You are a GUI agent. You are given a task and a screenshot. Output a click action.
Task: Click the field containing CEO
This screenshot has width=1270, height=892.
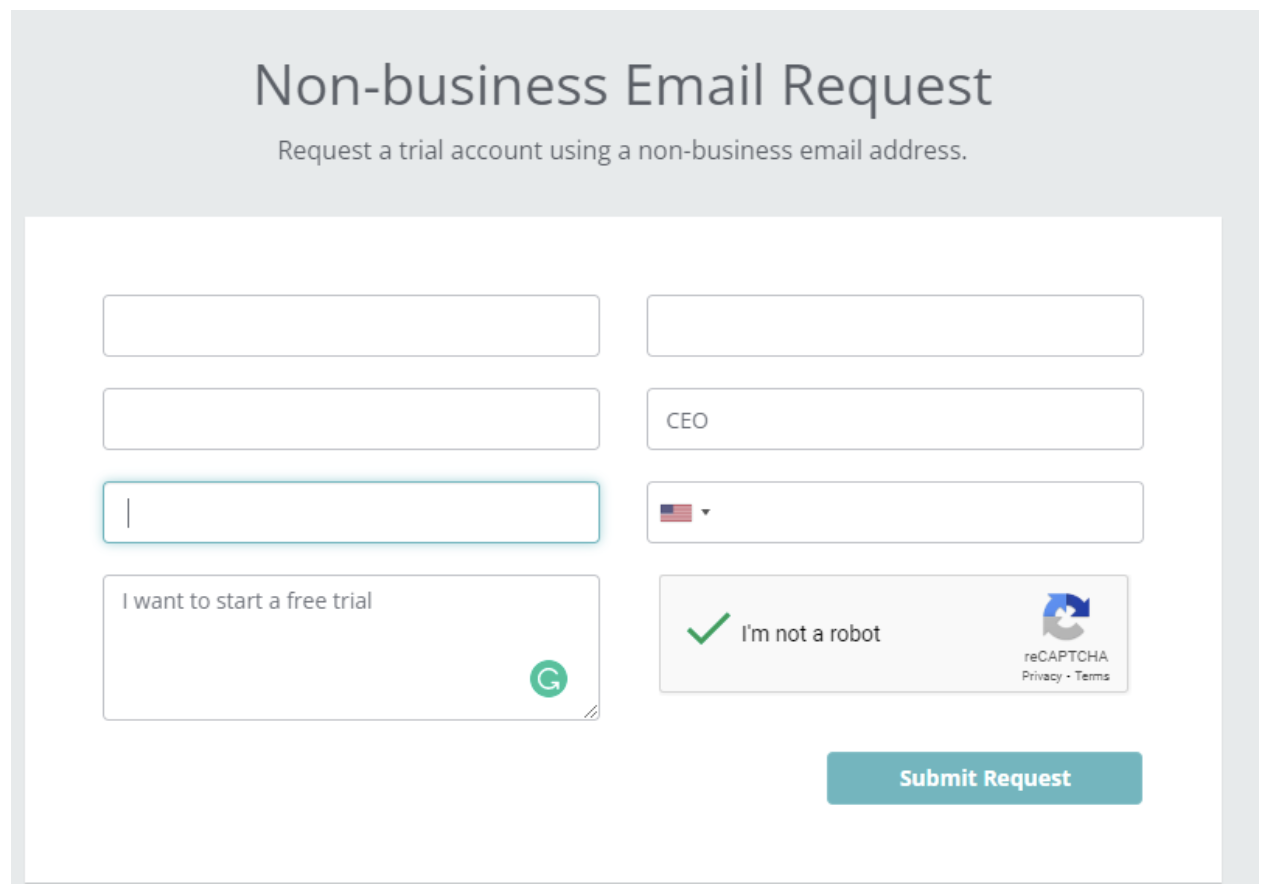[894, 419]
